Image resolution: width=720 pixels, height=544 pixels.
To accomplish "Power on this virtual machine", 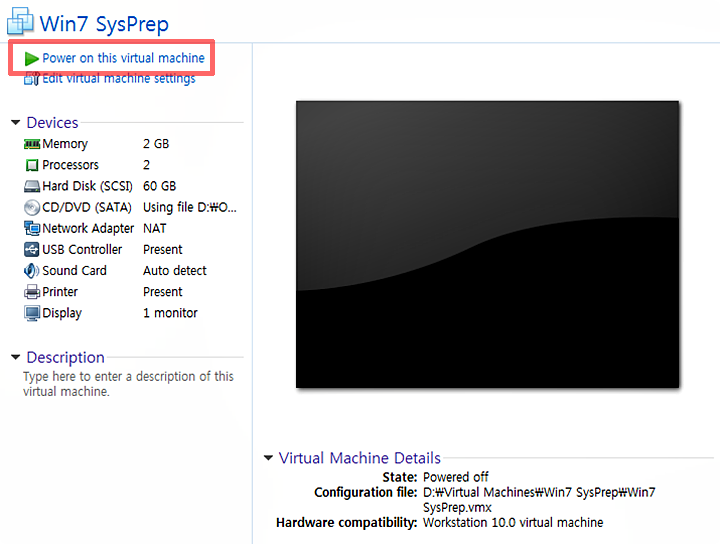I will 123,59.
